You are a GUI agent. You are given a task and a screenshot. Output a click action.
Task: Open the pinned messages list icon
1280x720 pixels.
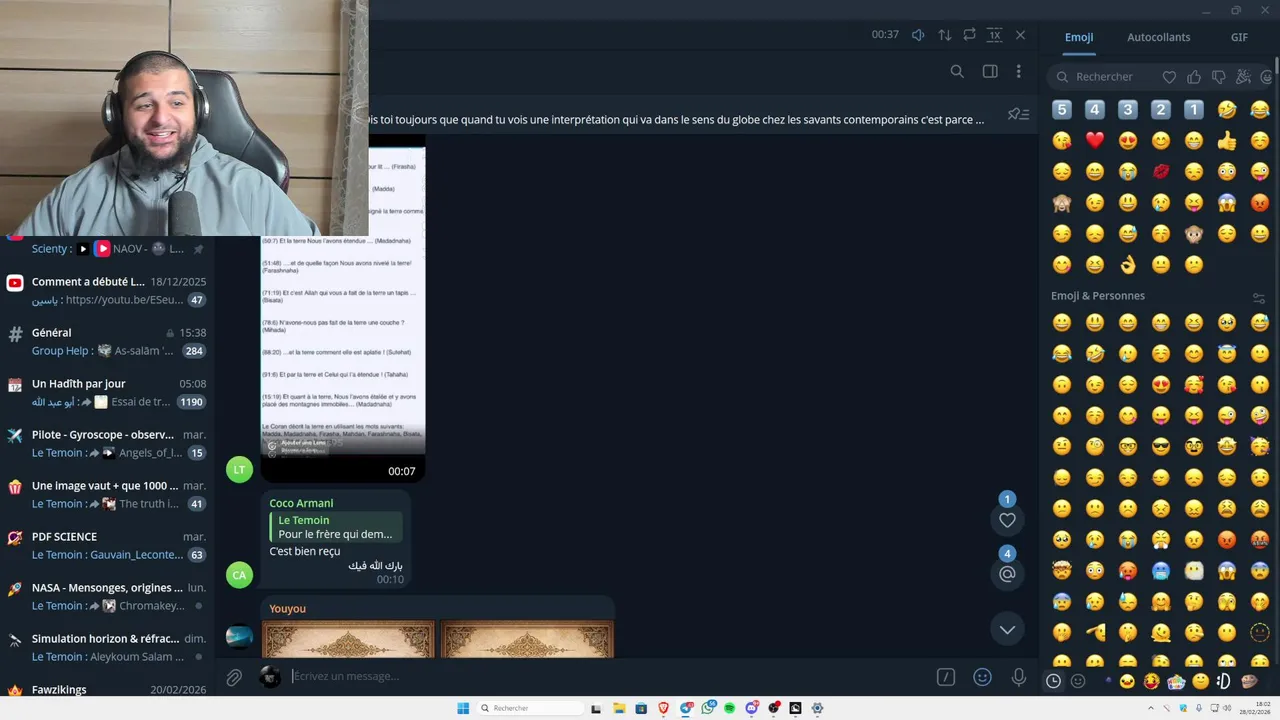(1018, 115)
